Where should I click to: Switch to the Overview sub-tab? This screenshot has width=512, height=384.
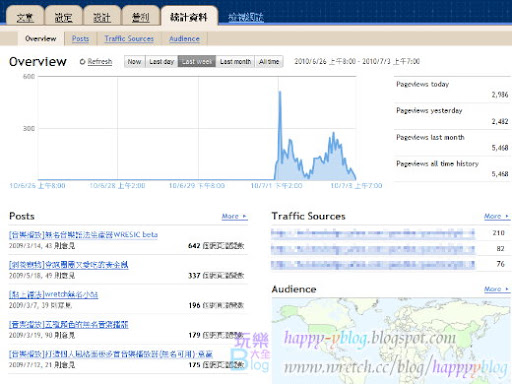(x=41, y=38)
